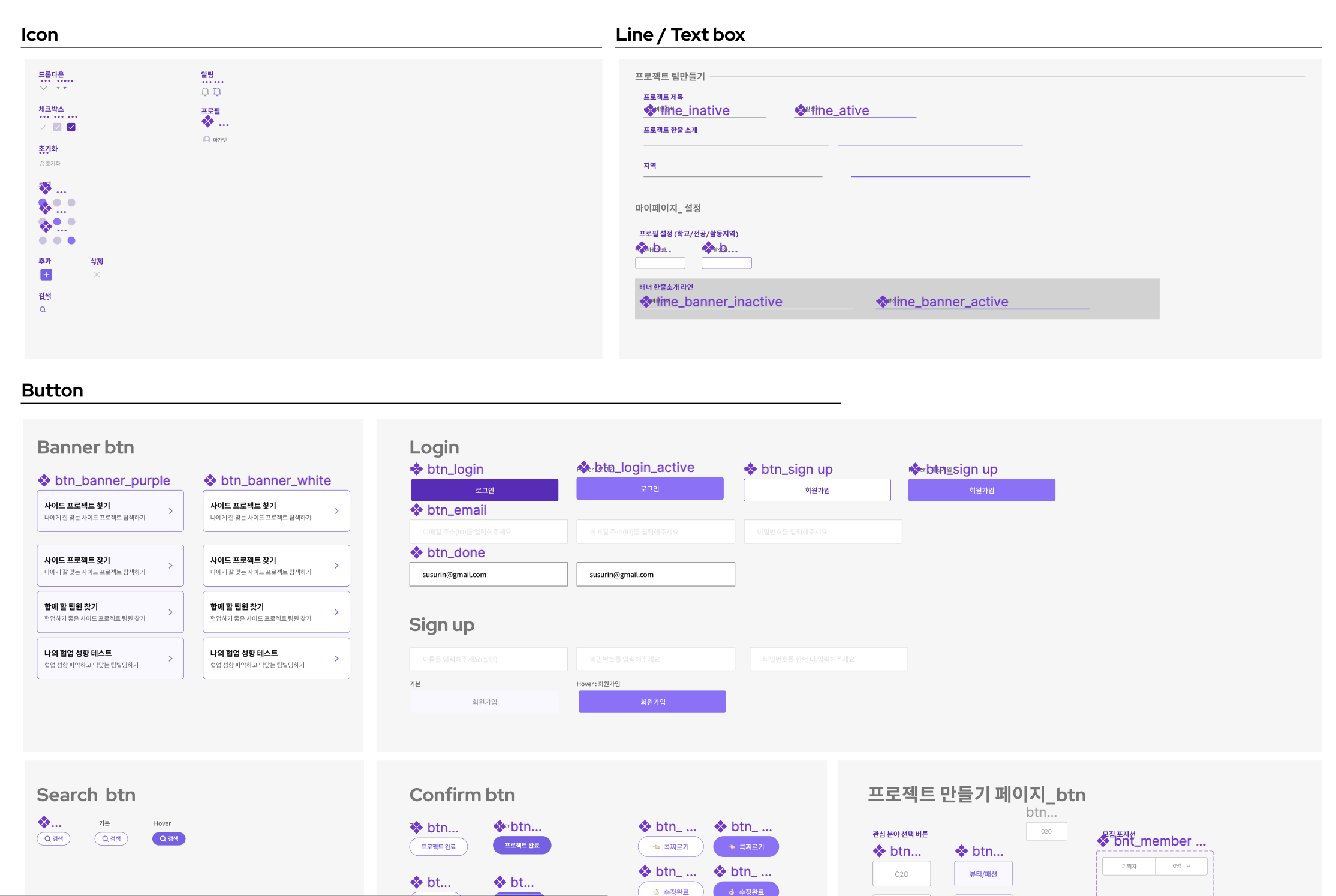Click the component diamond icon beside btn_done
Viewport: 1336px width, 896px height.
(416, 552)
